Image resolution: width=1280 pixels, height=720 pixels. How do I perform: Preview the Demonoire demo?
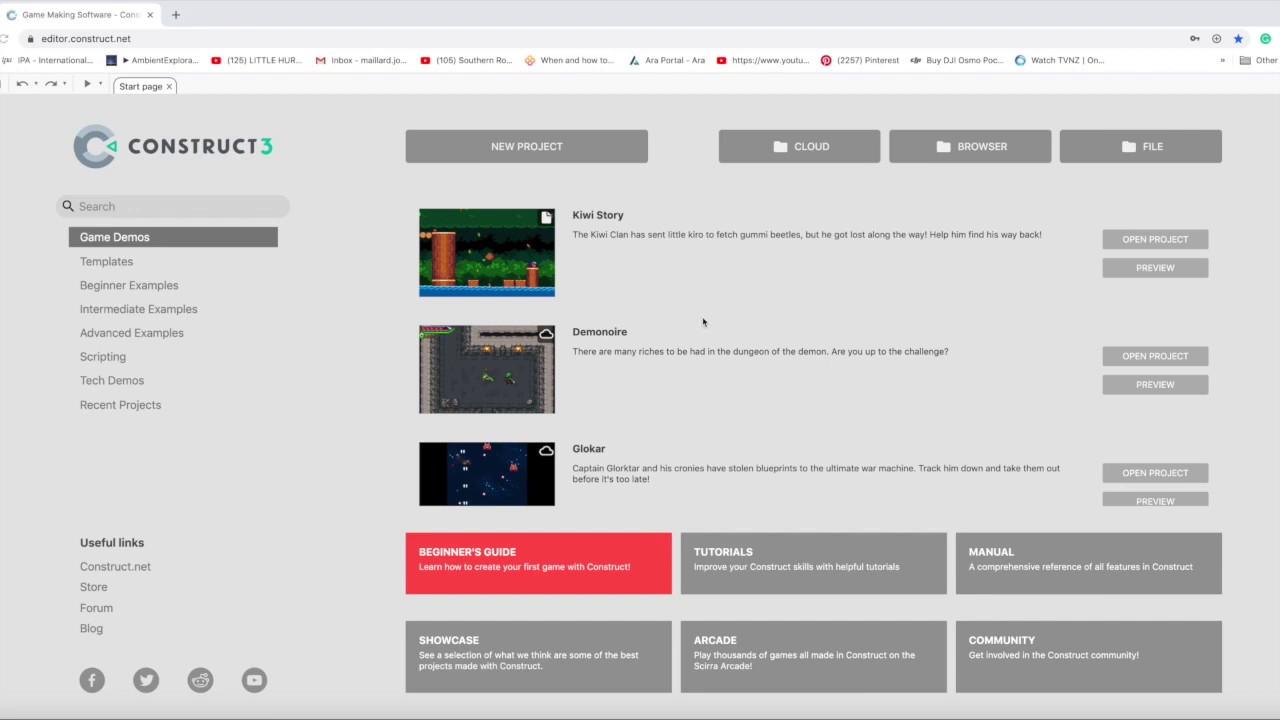click(1155, 385)
